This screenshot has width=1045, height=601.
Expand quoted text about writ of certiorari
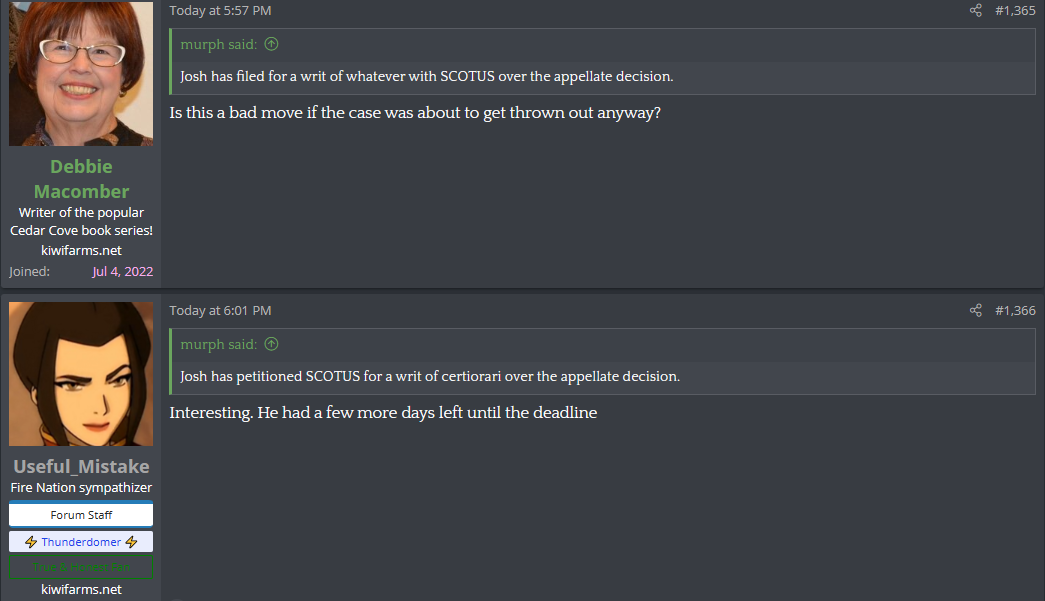tap(430, 377)
